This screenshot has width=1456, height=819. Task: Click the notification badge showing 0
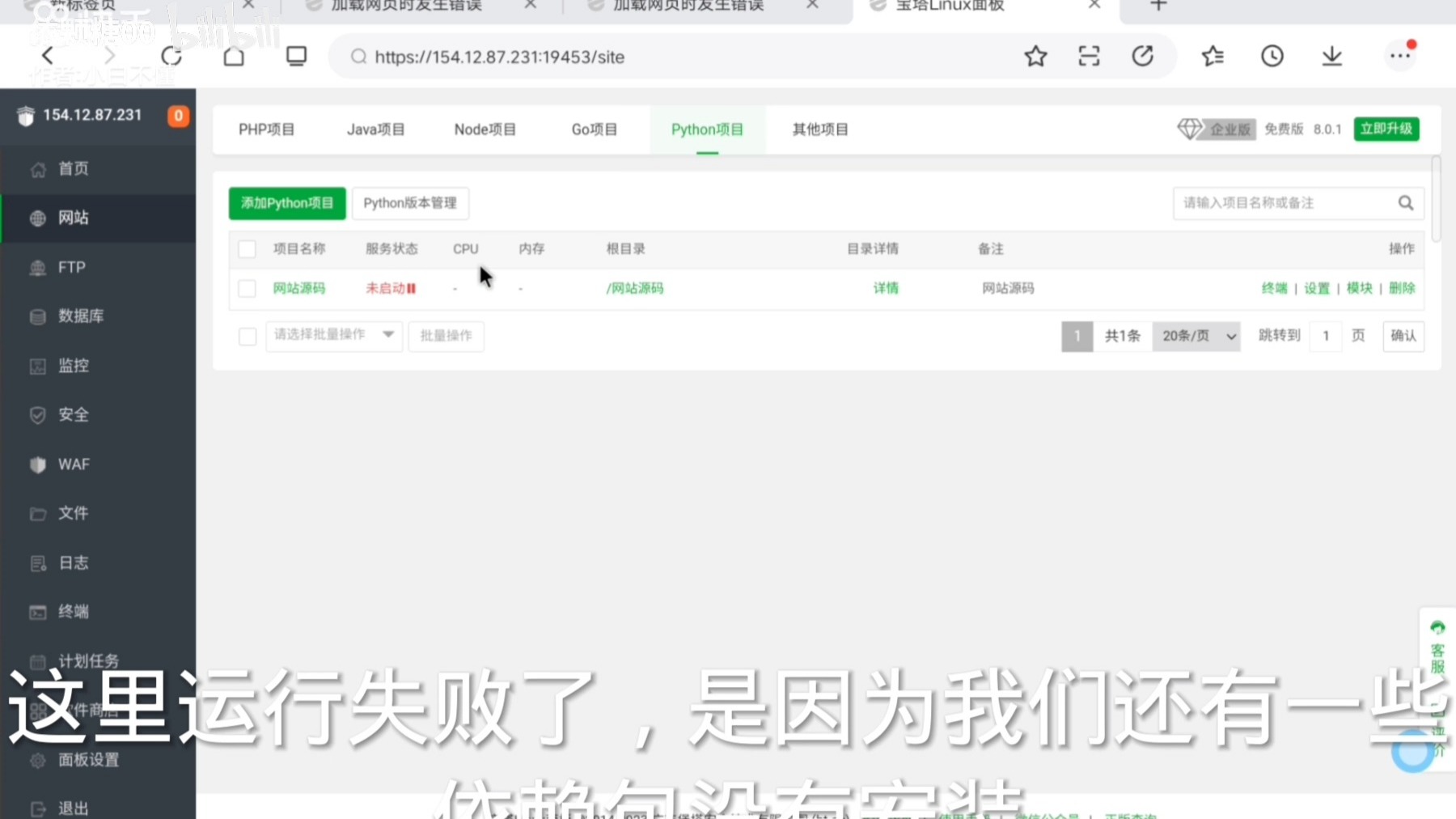(178, 116)
